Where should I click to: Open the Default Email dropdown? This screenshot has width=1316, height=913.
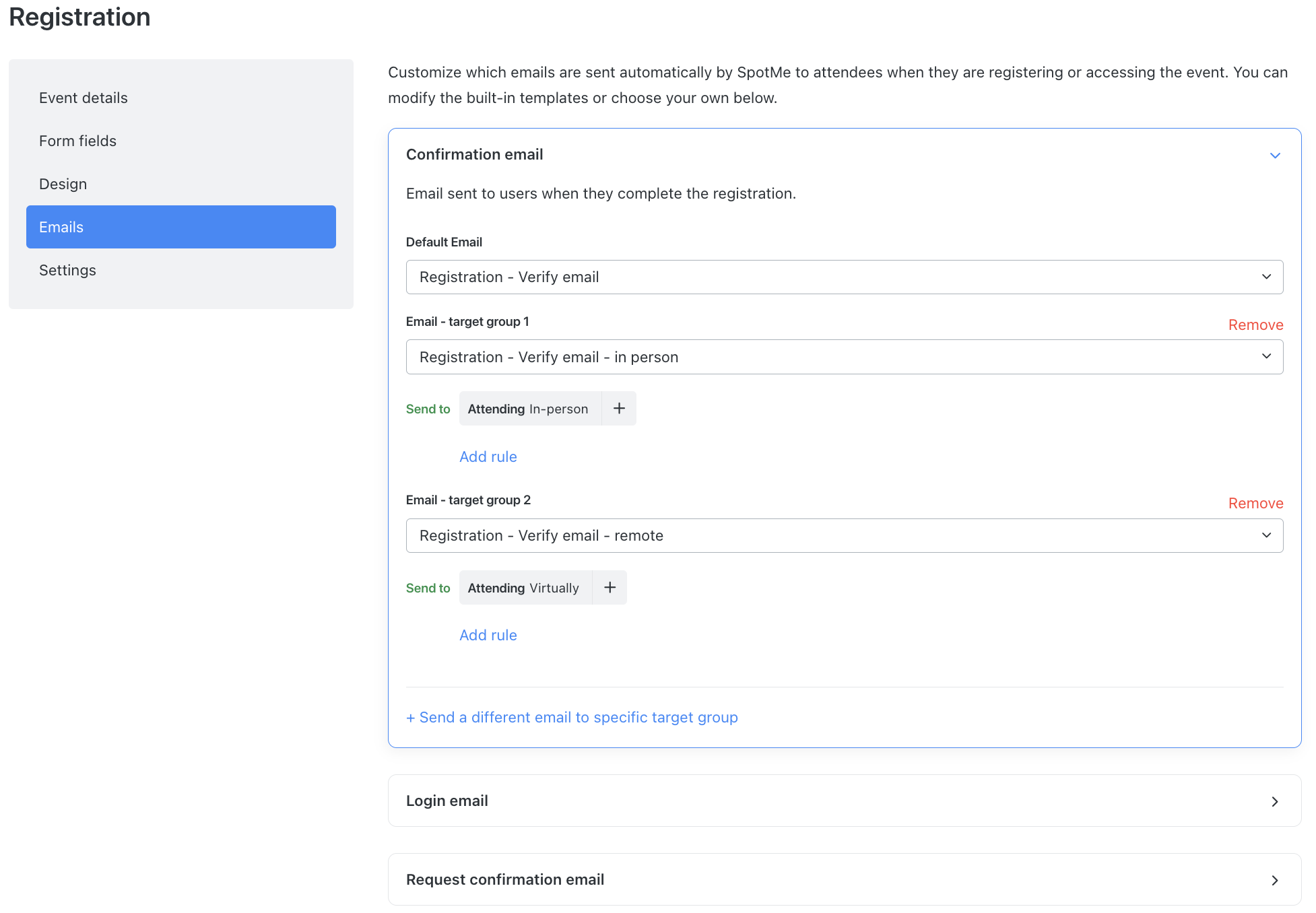tap(845, 277)
